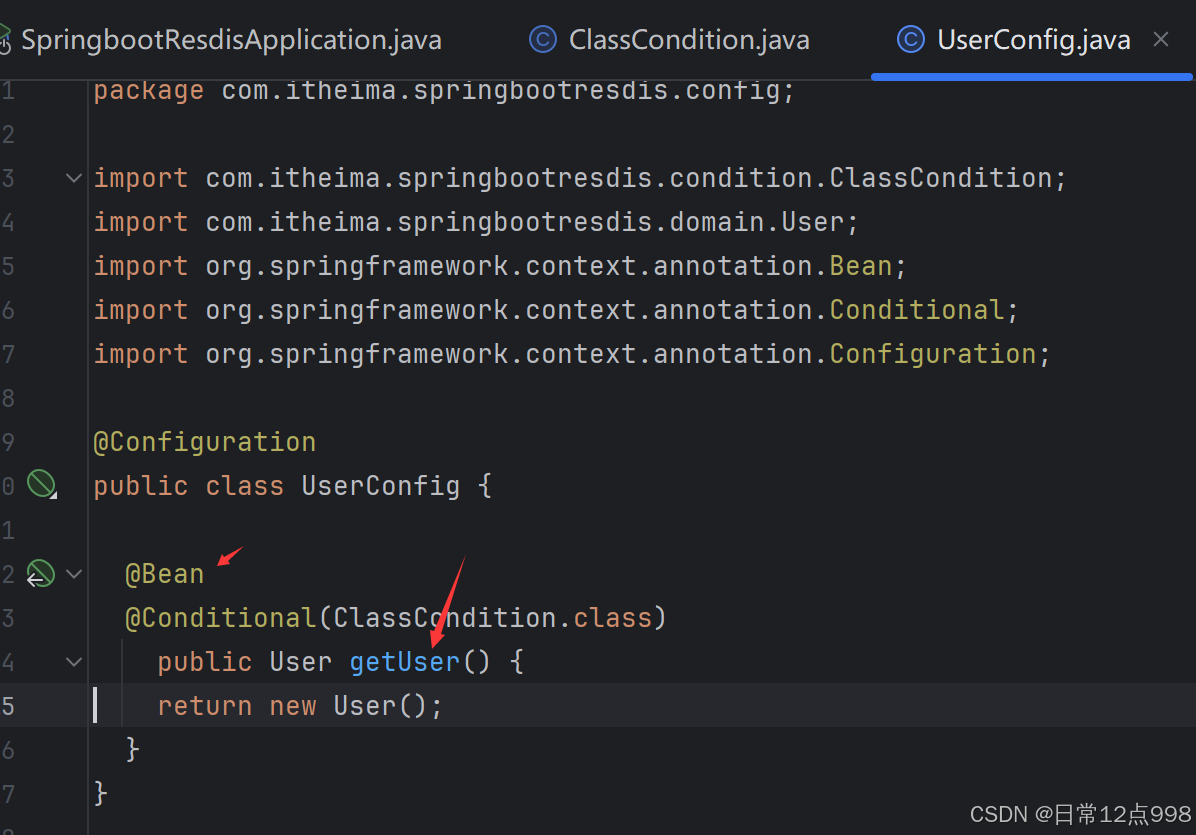Select the UserConfig.java tab
This screenshot has height=835, width=1196.
point(1033,39)
